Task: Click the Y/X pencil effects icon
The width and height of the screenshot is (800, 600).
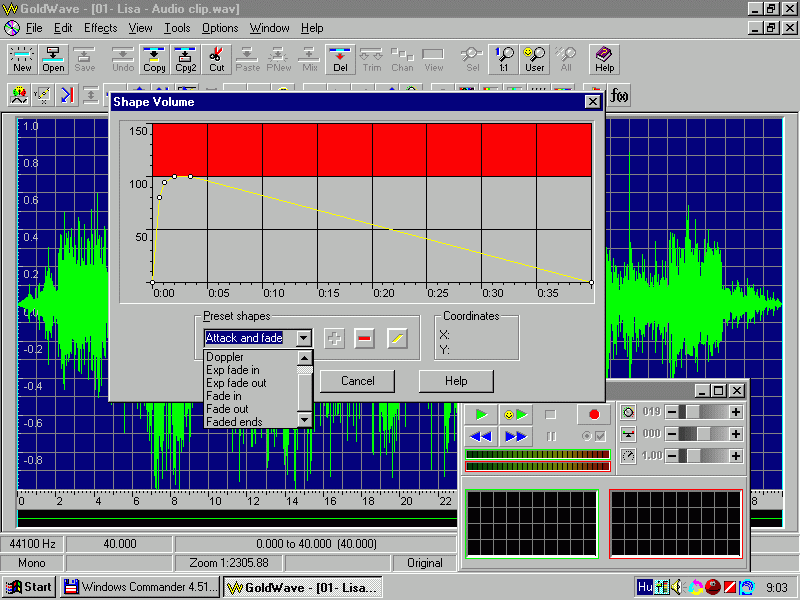Action: click(43, 95)
